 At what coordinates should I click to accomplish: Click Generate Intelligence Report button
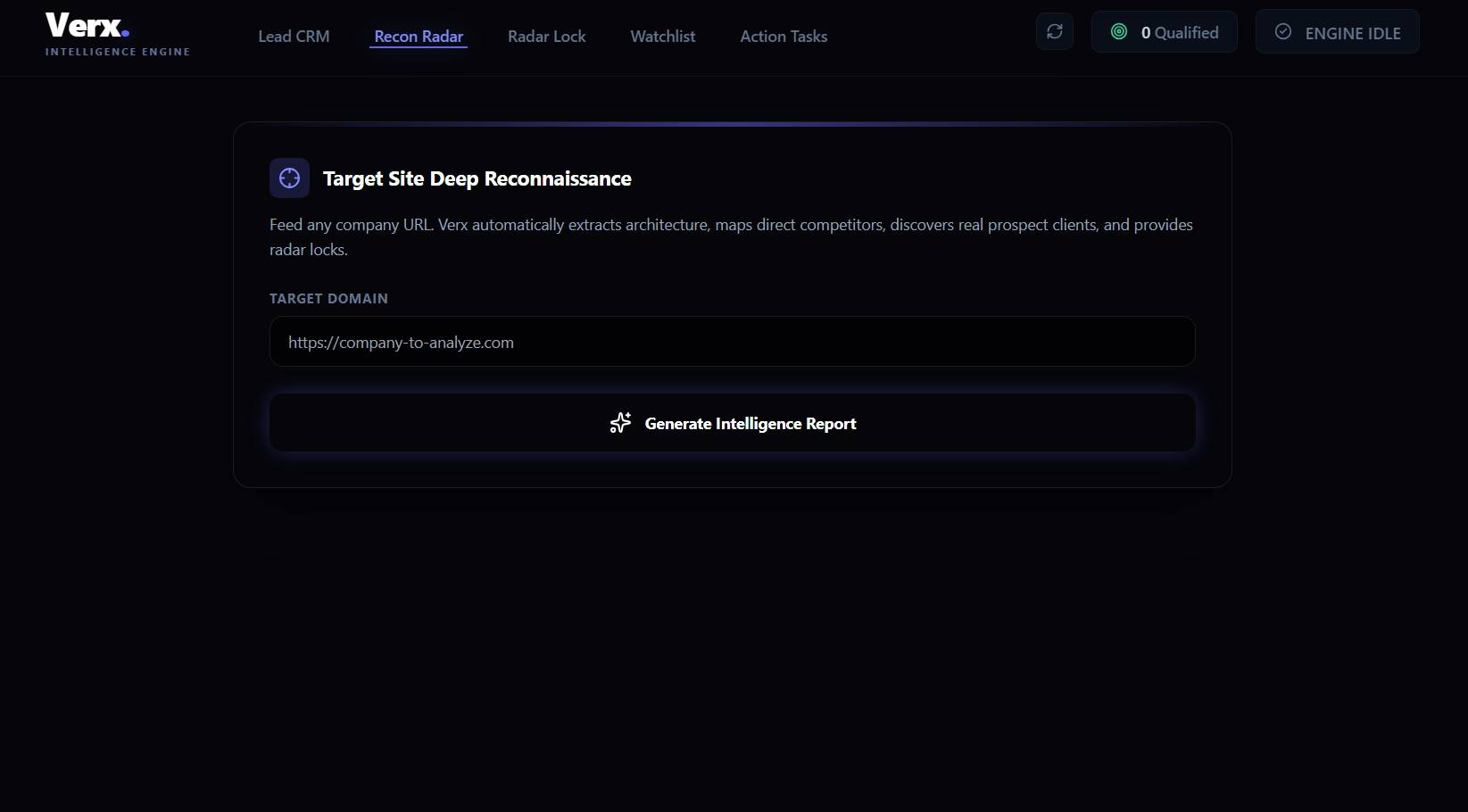point(732,423)
